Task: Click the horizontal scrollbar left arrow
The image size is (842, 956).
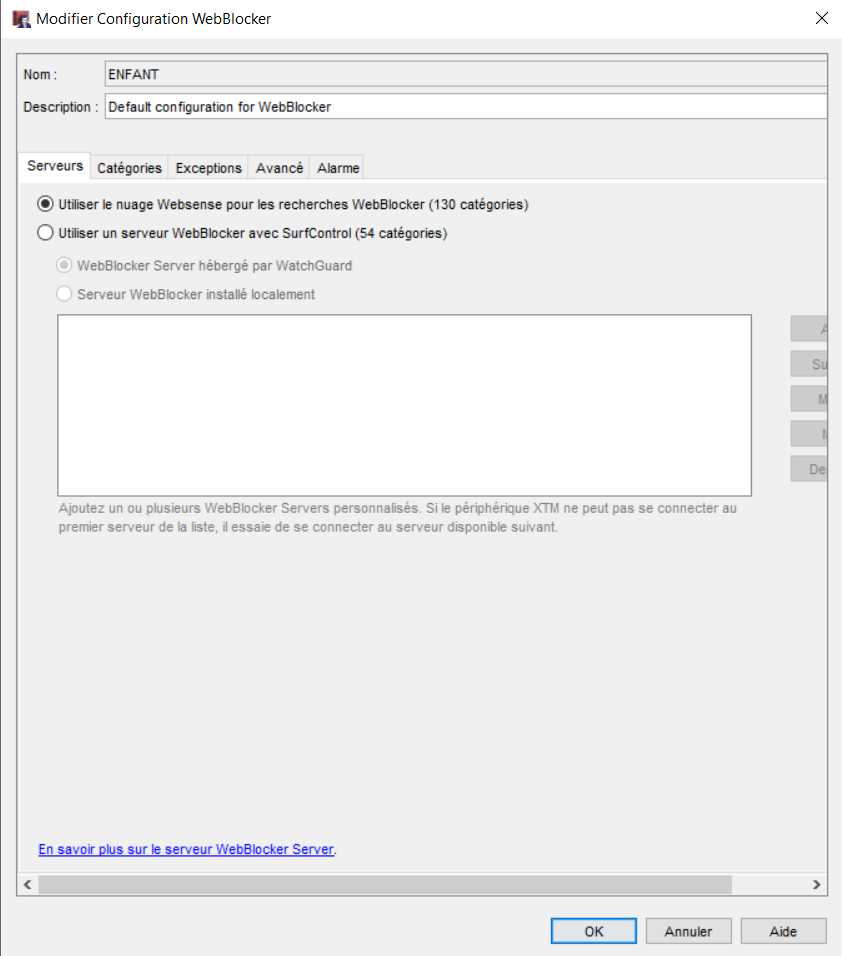Action: coord(27,884)
